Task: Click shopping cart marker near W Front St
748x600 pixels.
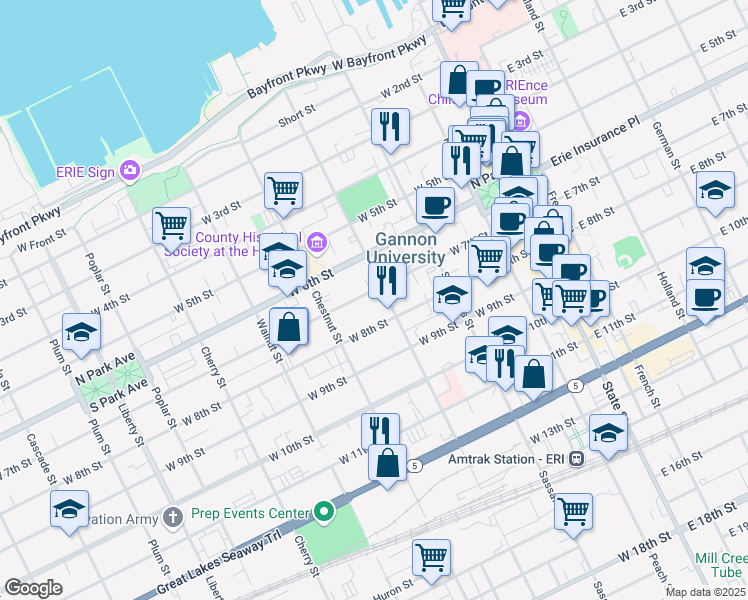Action: pos(172,227)
